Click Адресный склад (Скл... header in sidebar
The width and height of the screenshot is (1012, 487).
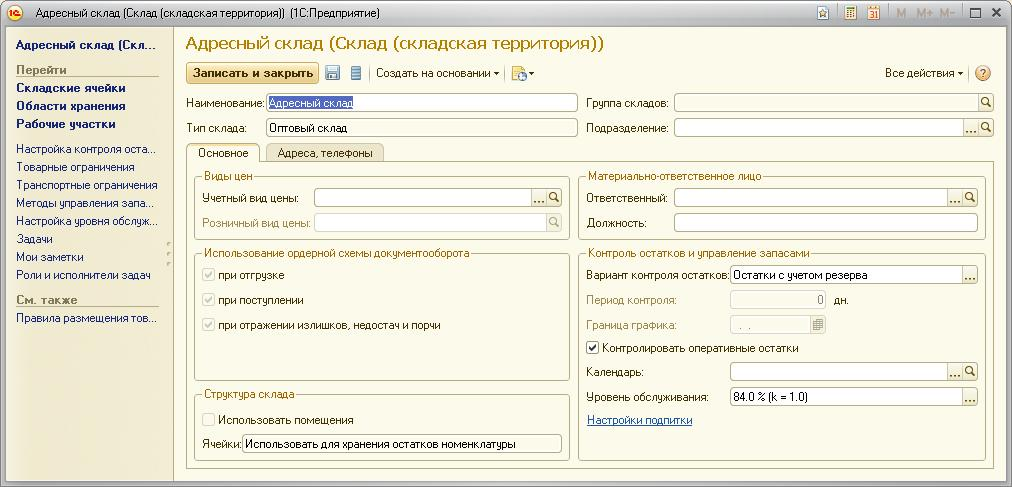86,45
